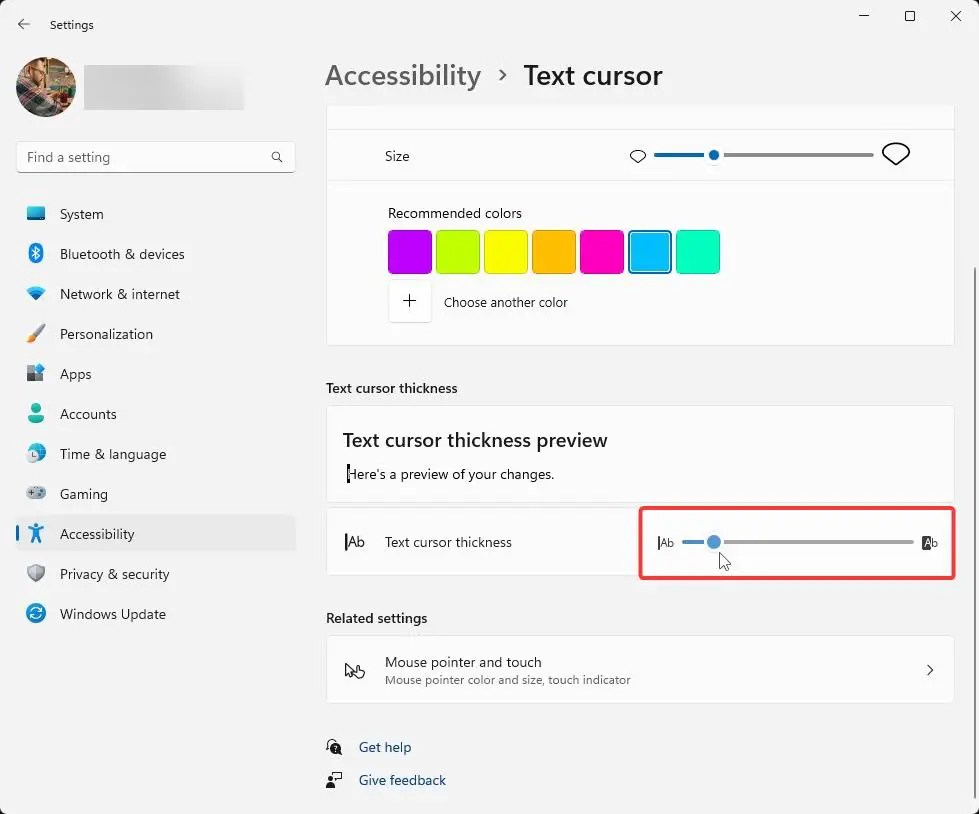Click the Gaming controller icon
Screen dimensions: 979x814
tap(36, 493)
